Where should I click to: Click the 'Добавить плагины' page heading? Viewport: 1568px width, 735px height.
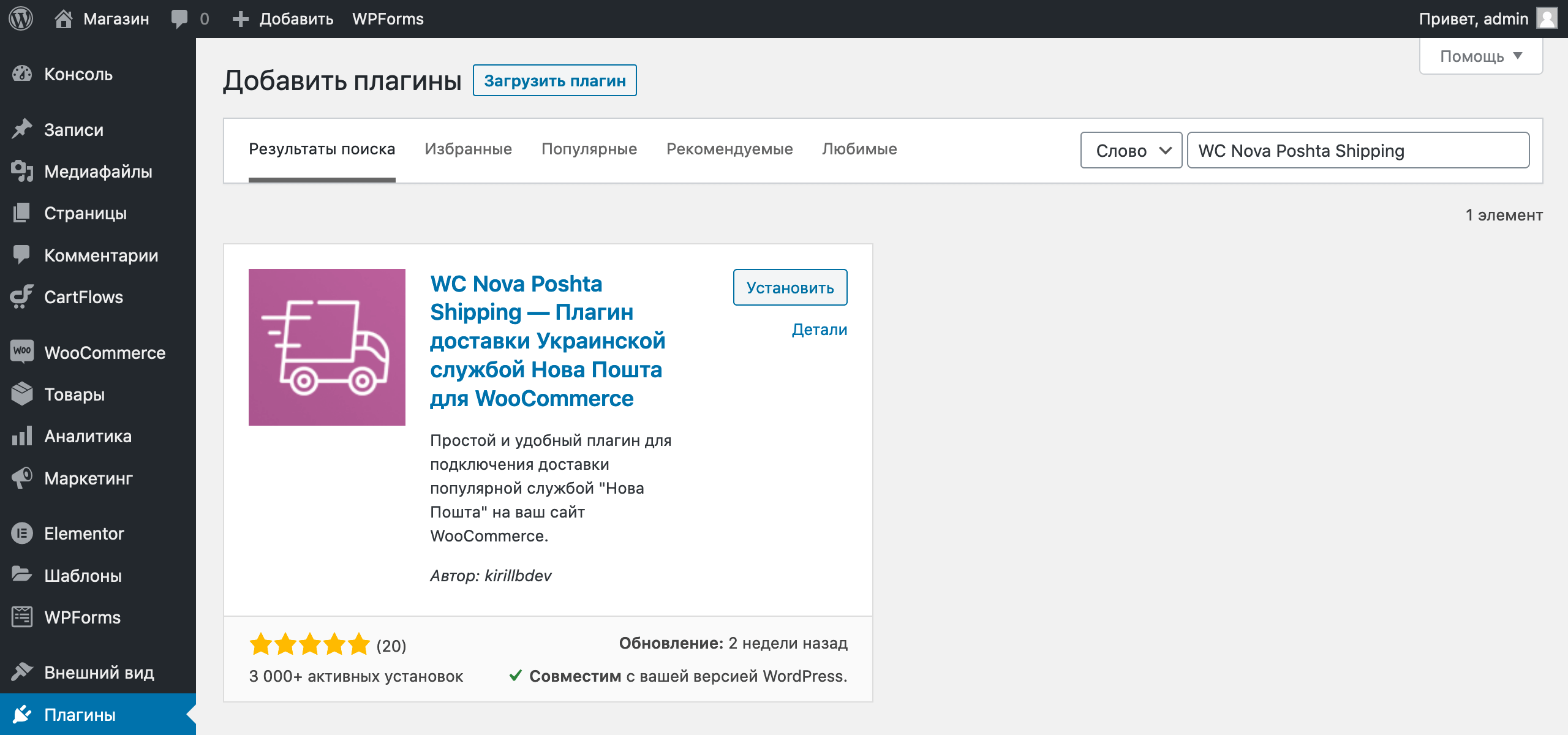[342, 80]
